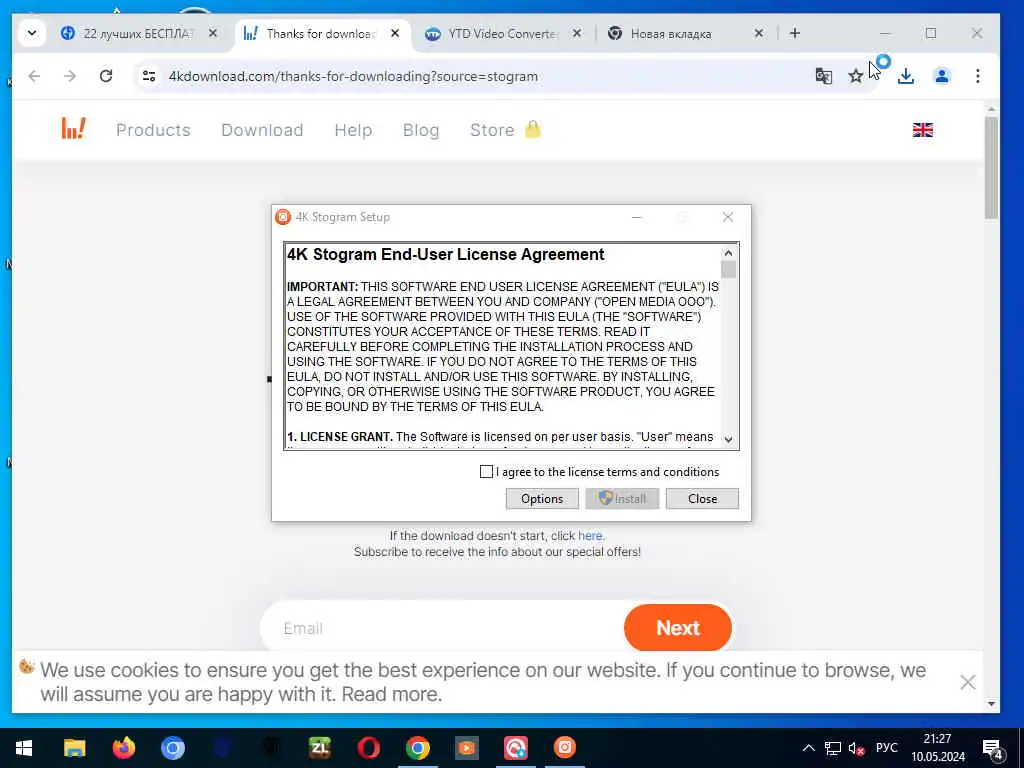Viewport: 1024px width, 768px height.
Task: Open the Products menu
Action: pos(153,130)
